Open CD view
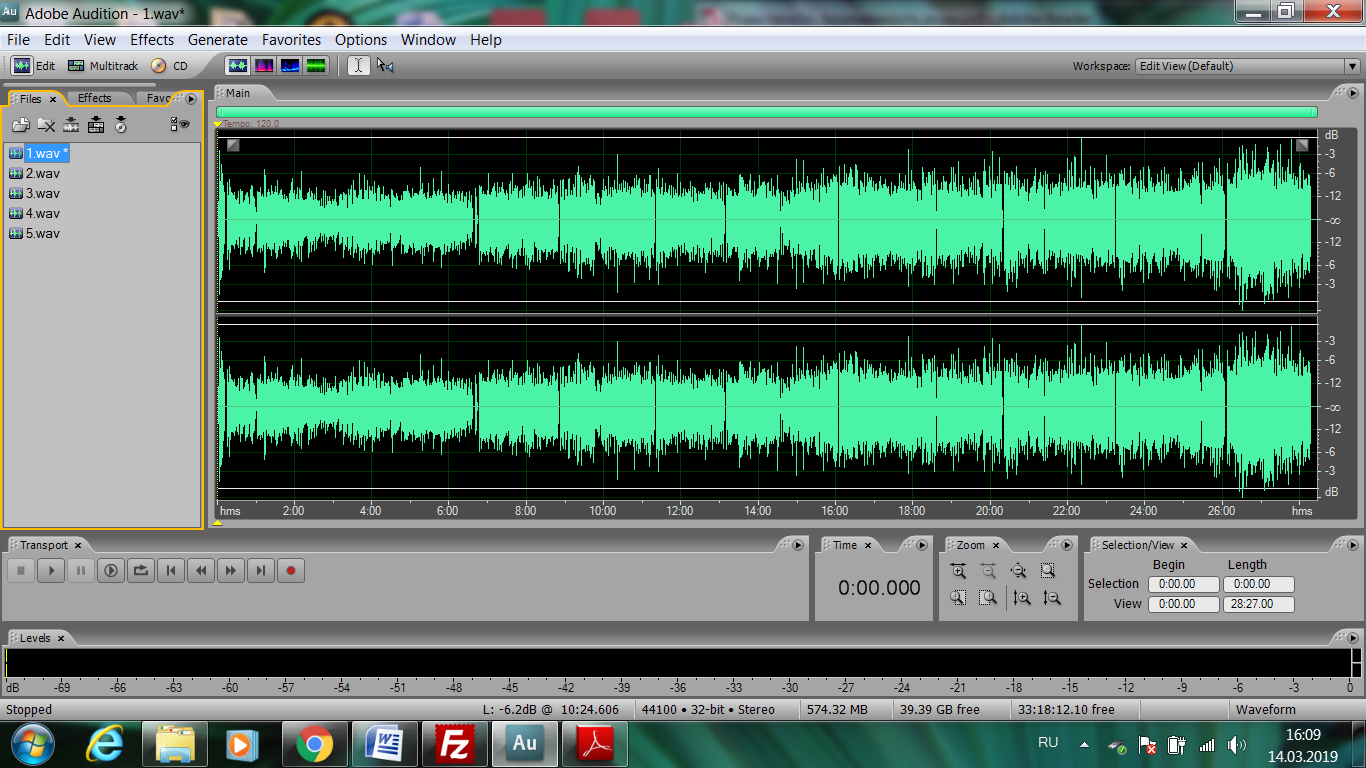Screen dimensions: 1366x768 [x=170, y=66]
